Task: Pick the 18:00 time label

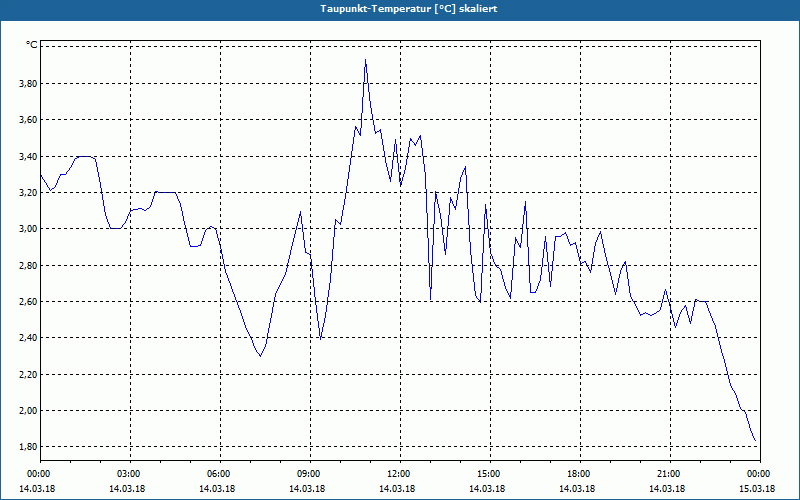Action: (580, 474)
